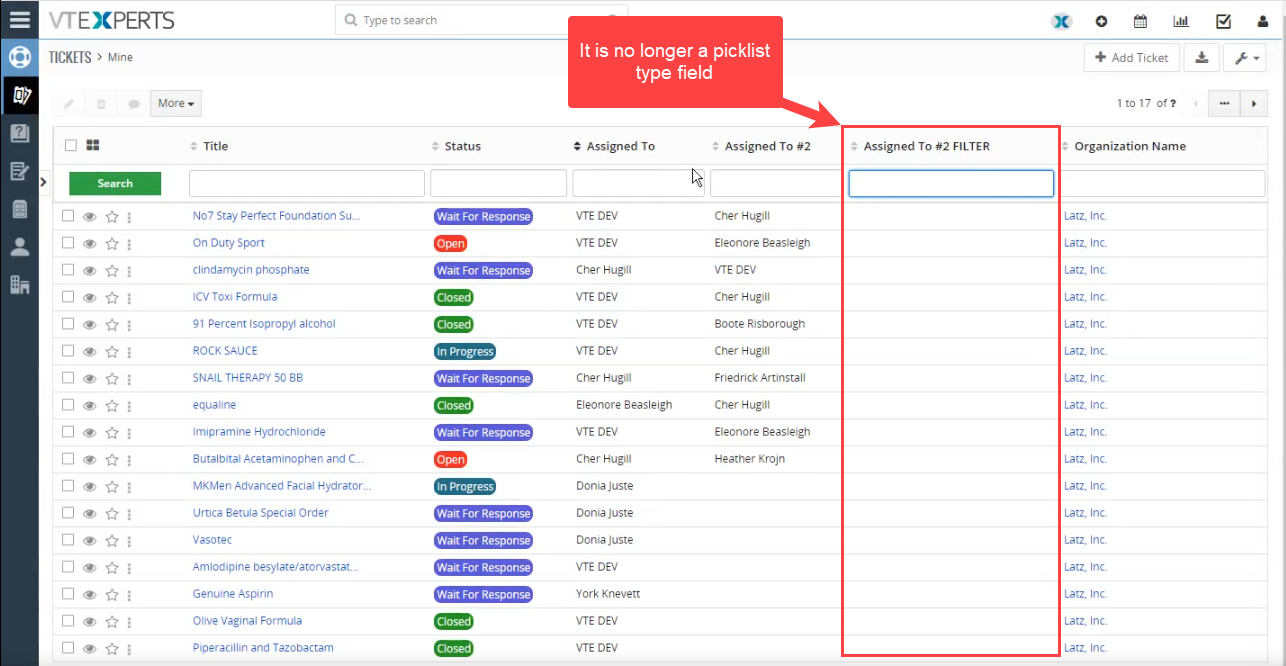Open row actions for ROCK SAUCE ticket

point(129,351)
